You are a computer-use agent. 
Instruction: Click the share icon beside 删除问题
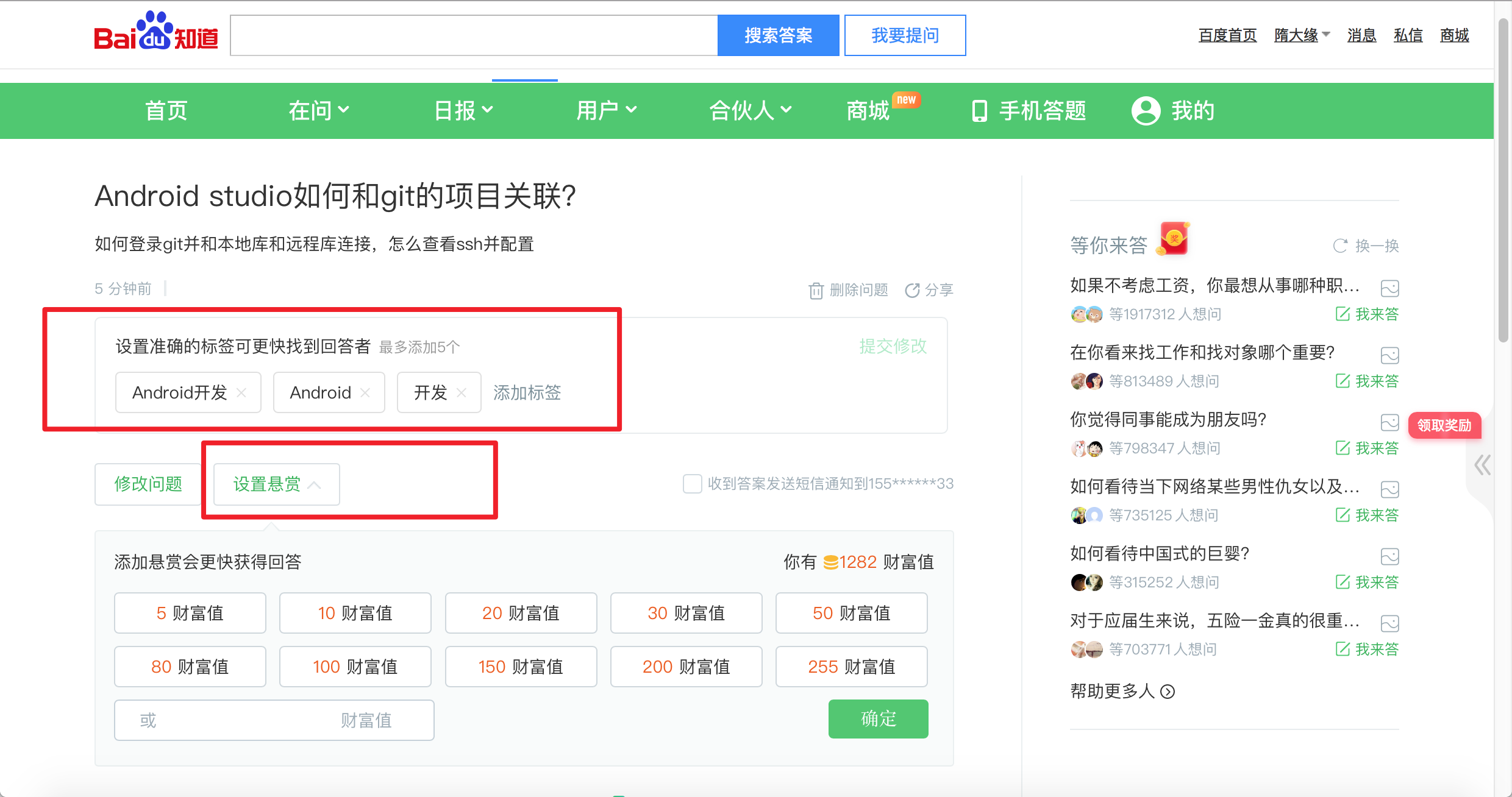pyautogui.click(x=913, y=290)
